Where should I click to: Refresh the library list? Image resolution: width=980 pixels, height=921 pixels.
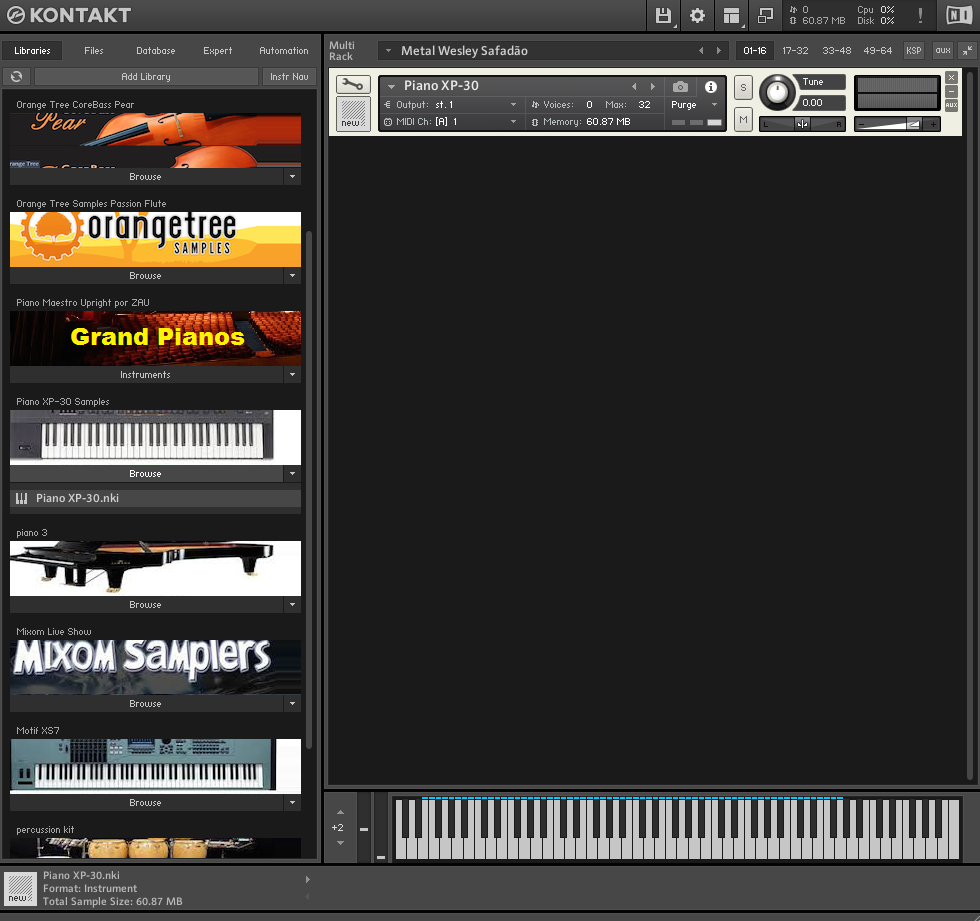click(17, 76)
